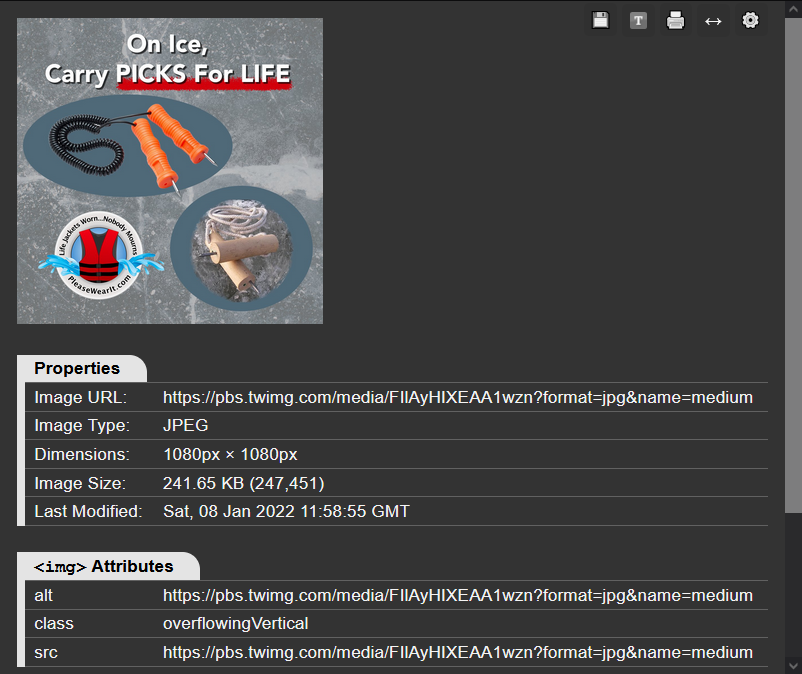Click the 'class' attribute name
Image resolution: width=802 pixels, height=674 pixels.
click(54, 623)
